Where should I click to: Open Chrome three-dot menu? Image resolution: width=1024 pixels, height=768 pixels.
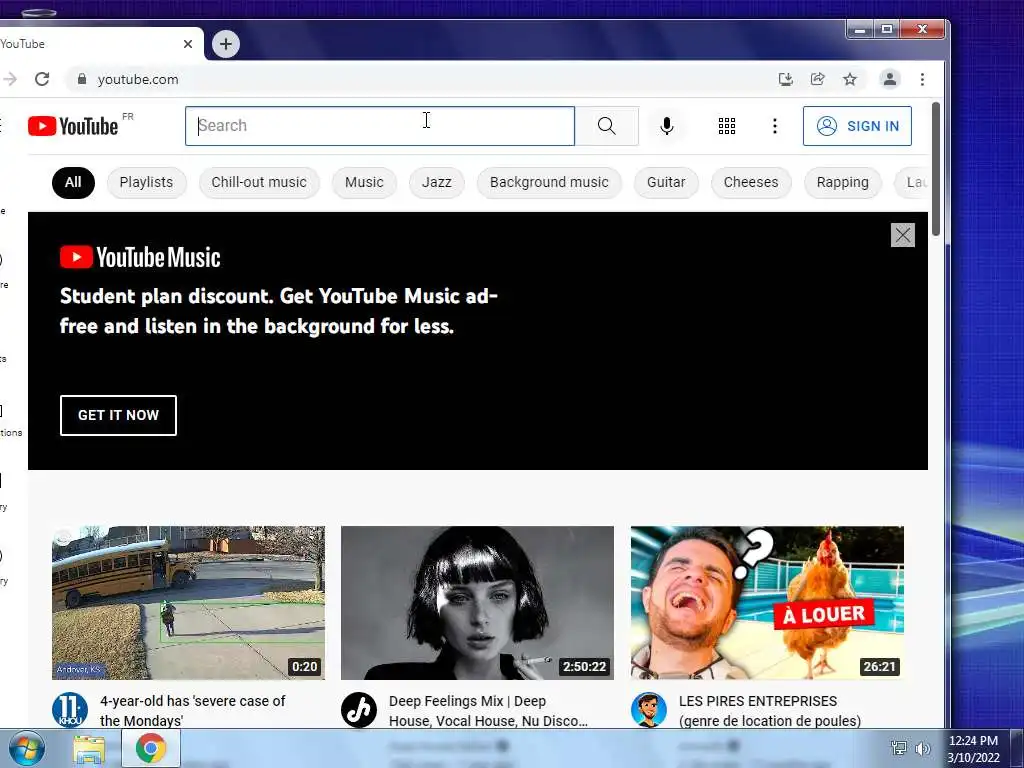coord(922,79)
